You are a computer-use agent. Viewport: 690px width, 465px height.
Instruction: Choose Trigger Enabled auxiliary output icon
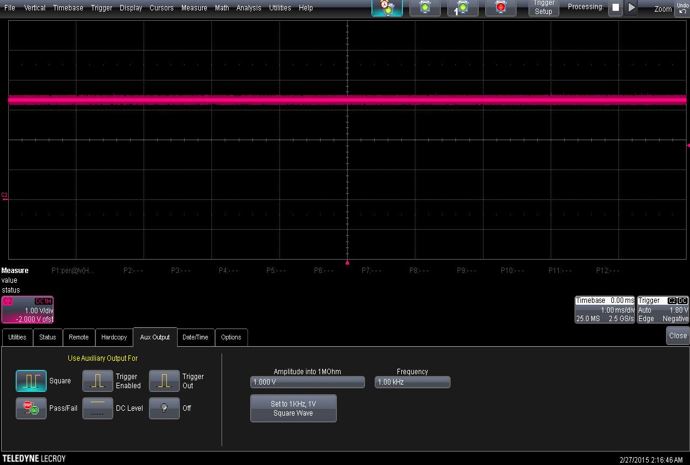tap(97, 381)
